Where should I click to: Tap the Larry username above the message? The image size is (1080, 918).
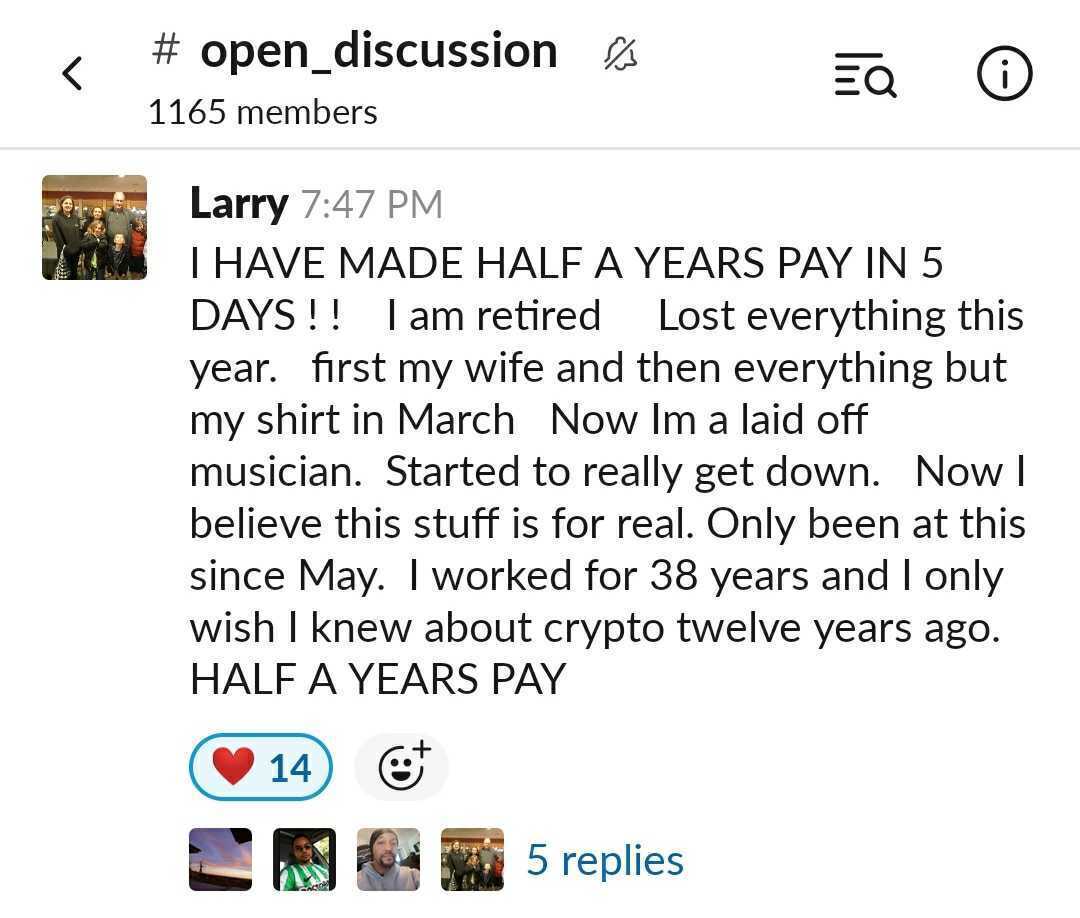tap(238, 204)
